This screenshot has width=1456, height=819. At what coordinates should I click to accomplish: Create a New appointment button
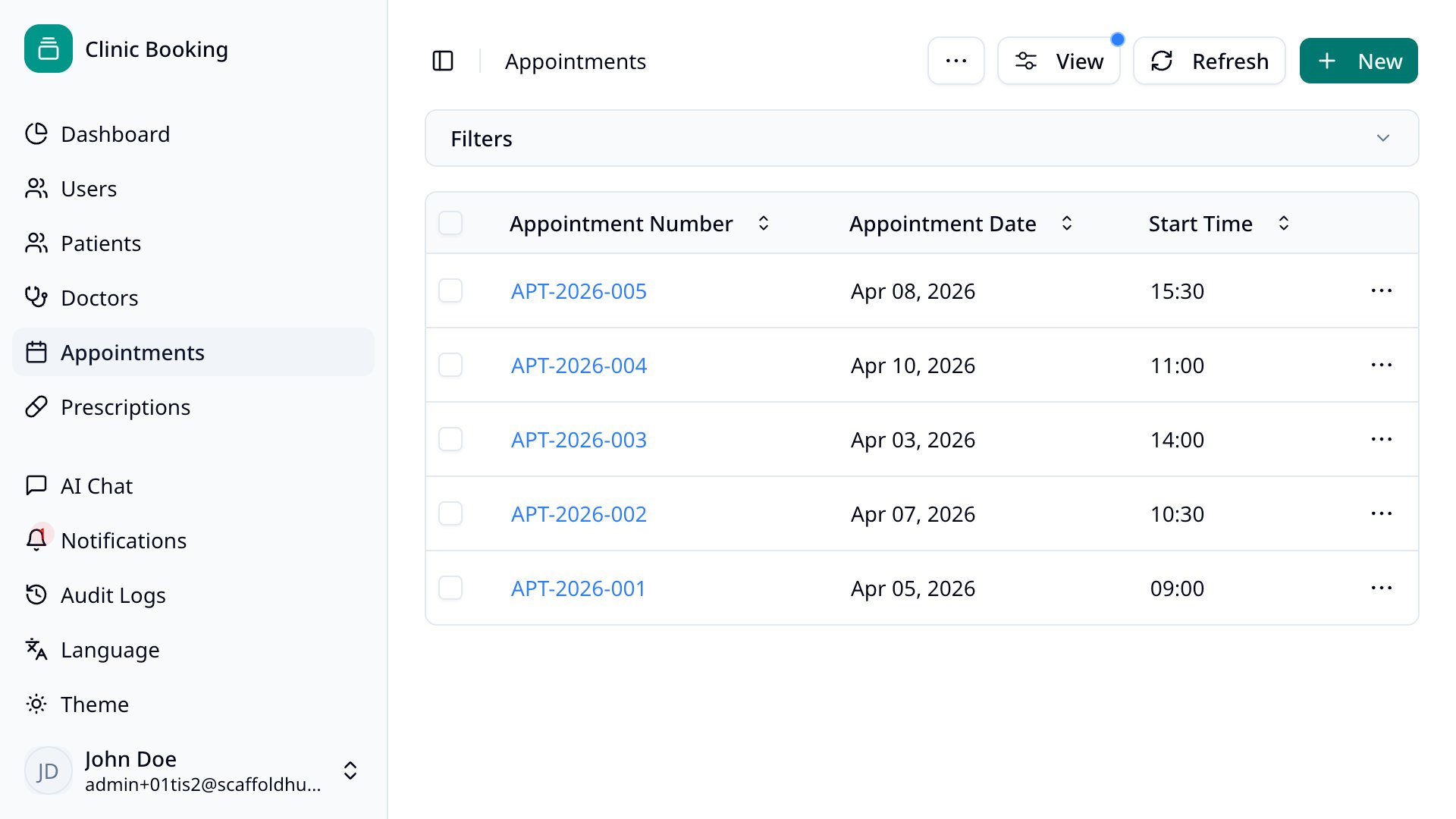tap(1358, 61)
